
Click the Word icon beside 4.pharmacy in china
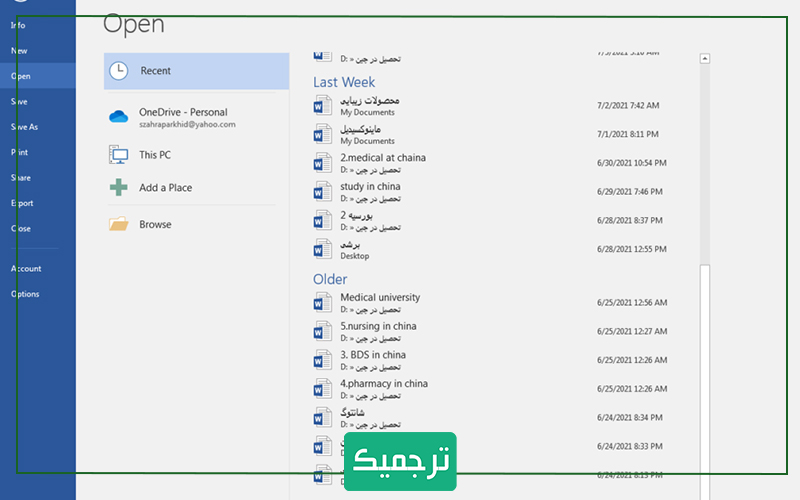(x=322, y=389)
